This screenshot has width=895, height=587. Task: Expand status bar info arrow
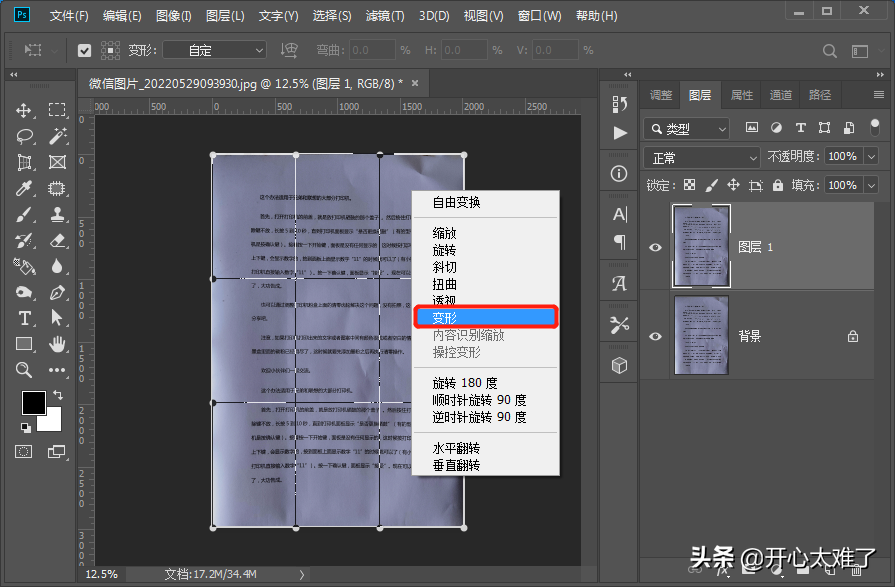point(301,574)
